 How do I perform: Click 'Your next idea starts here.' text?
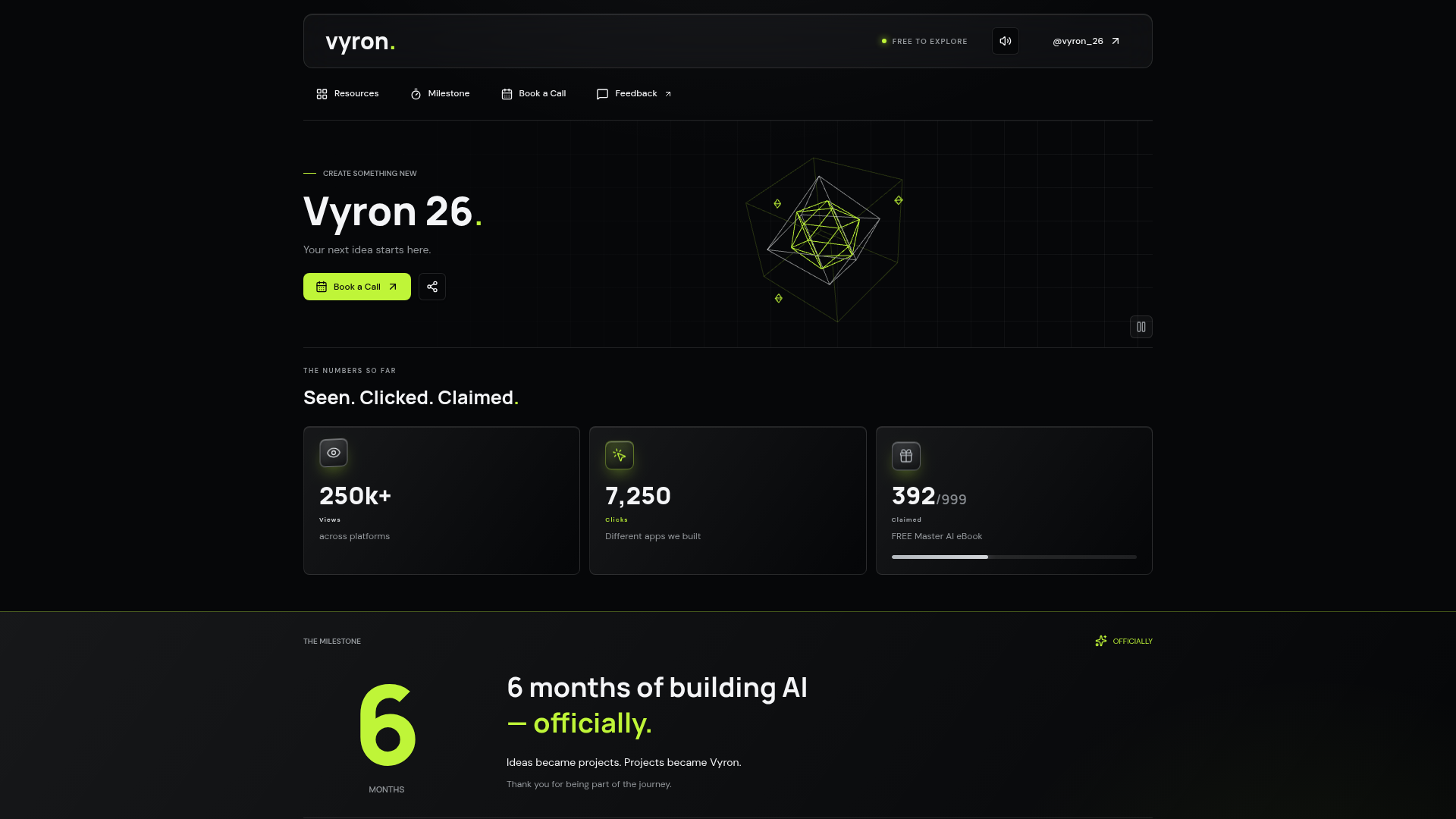367,250
